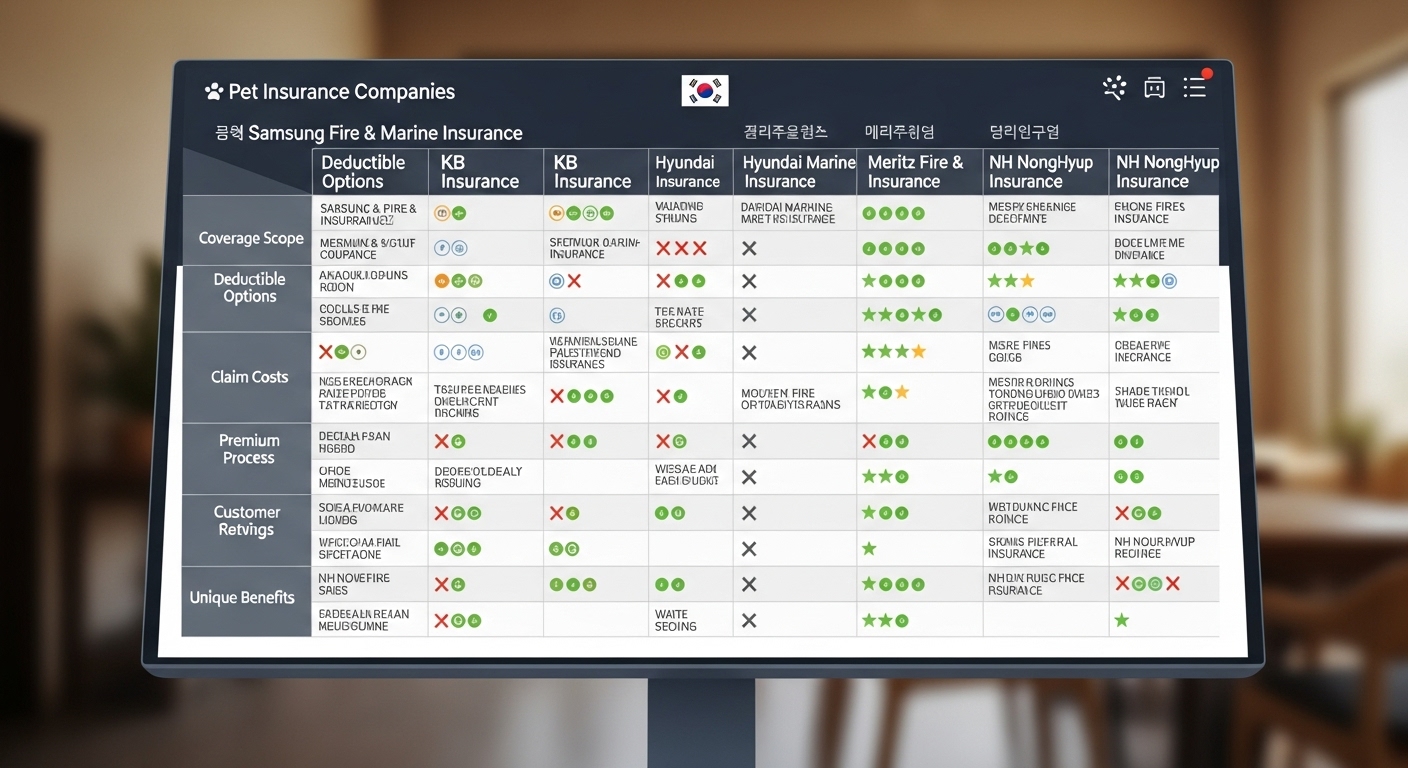This screenshot has width=1408, height=768.
Task: Click the SFETMUOR OARINF INSURANCE cell
Action: (595, 248)
